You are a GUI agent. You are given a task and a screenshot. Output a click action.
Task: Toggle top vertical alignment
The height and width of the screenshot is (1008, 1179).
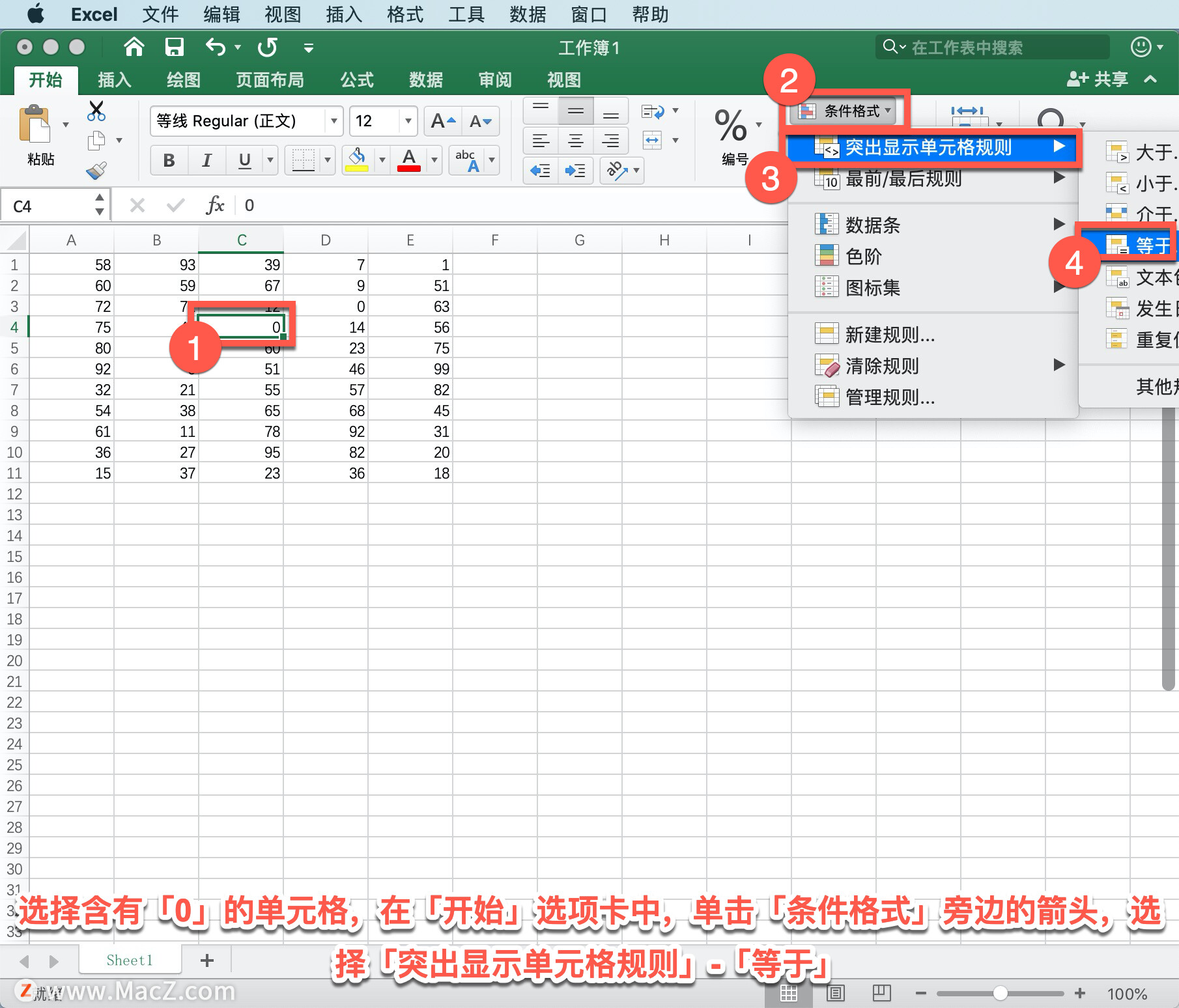541,112
